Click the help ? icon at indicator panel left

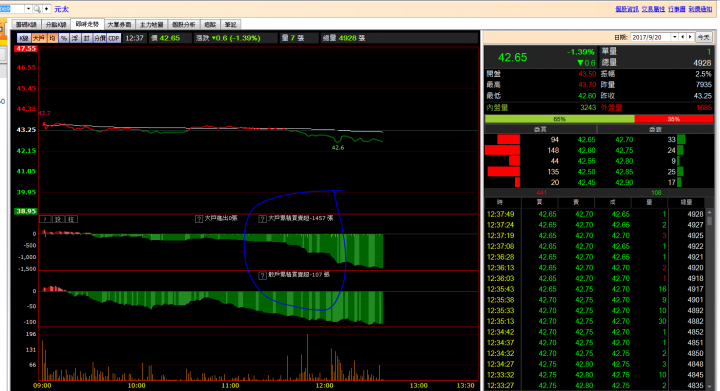(45, 219)
